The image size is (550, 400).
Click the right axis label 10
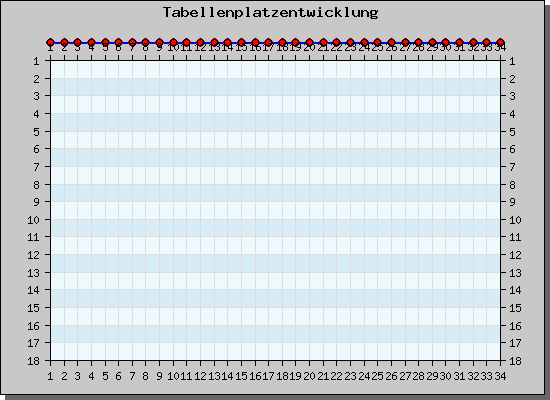point(515,220)
